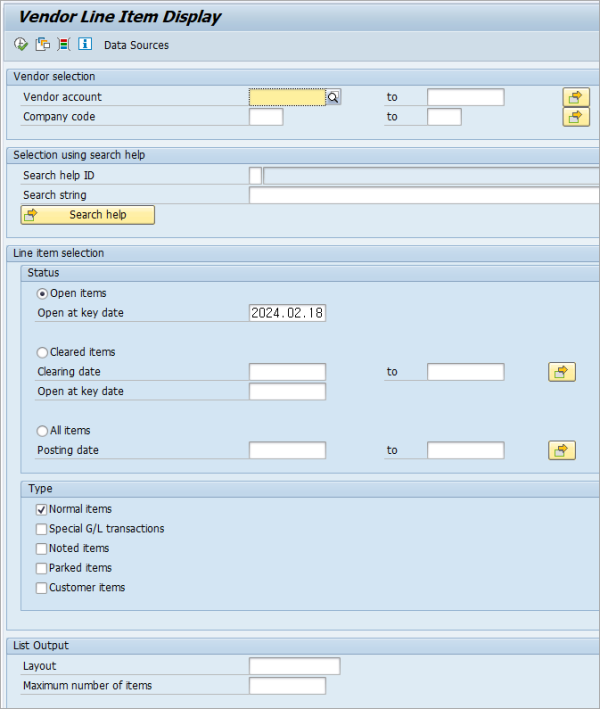Click the Company code 'to' field

coord(444,117)
